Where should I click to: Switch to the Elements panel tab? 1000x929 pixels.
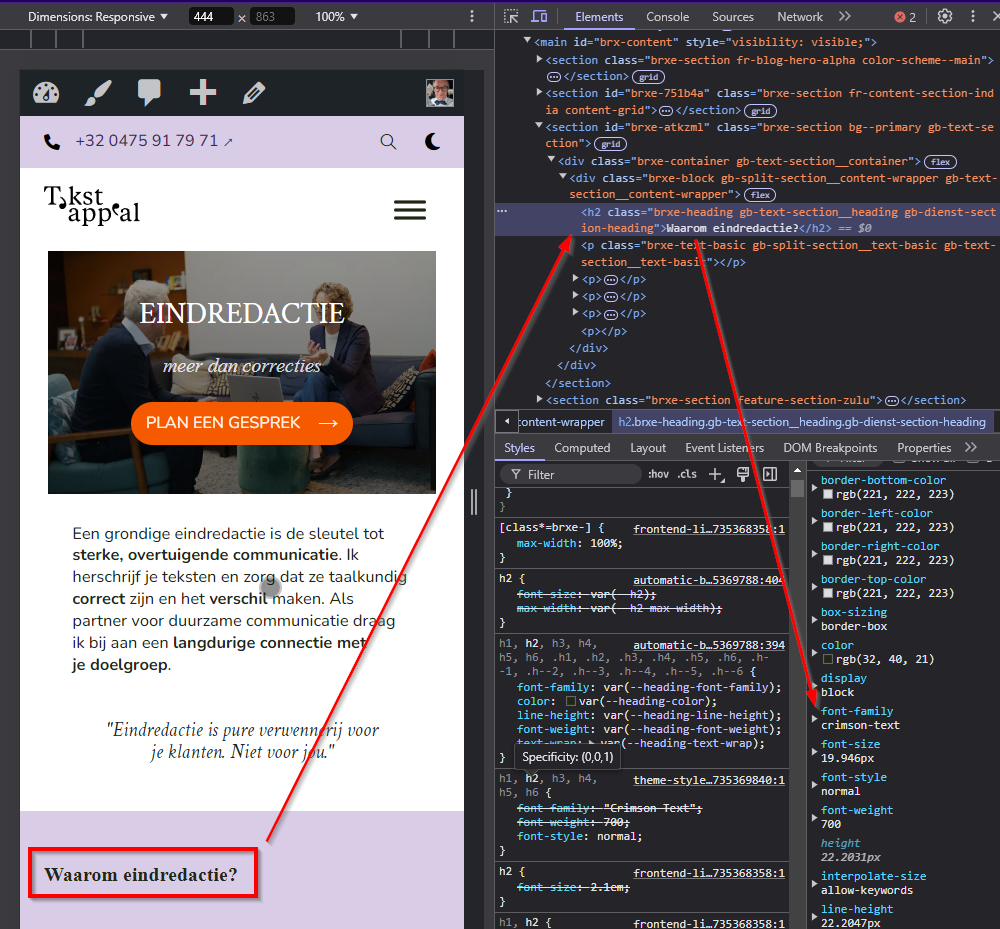599,17
